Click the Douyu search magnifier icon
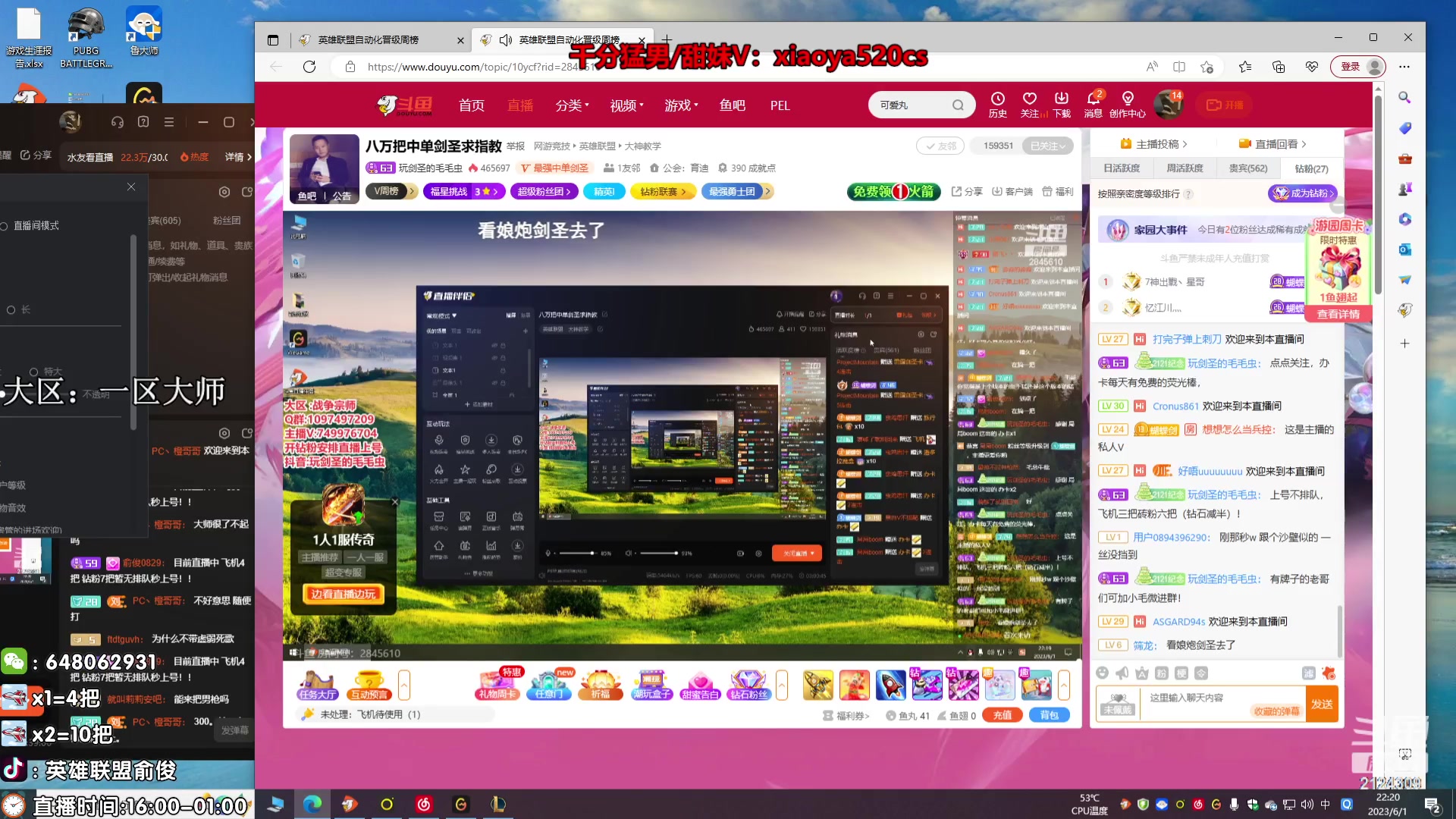 pos(958,105)
